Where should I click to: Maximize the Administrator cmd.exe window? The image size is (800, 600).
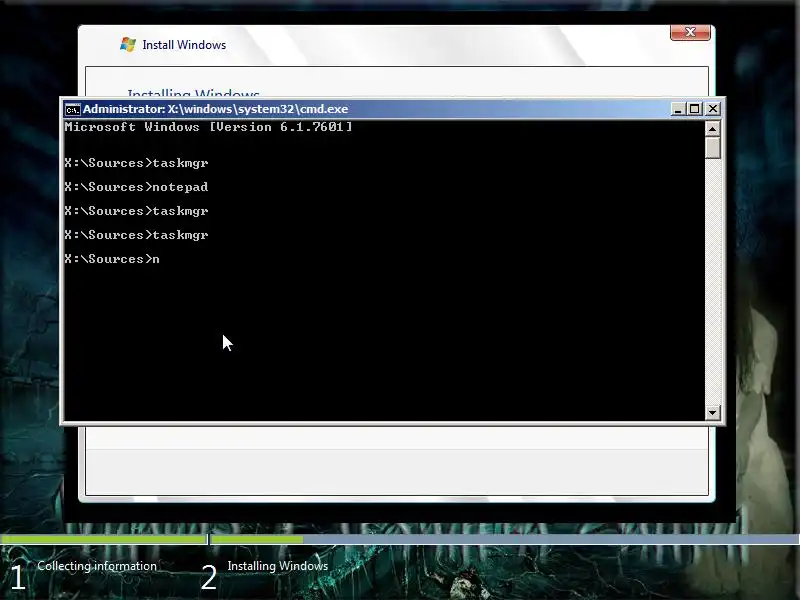point(694,109)
